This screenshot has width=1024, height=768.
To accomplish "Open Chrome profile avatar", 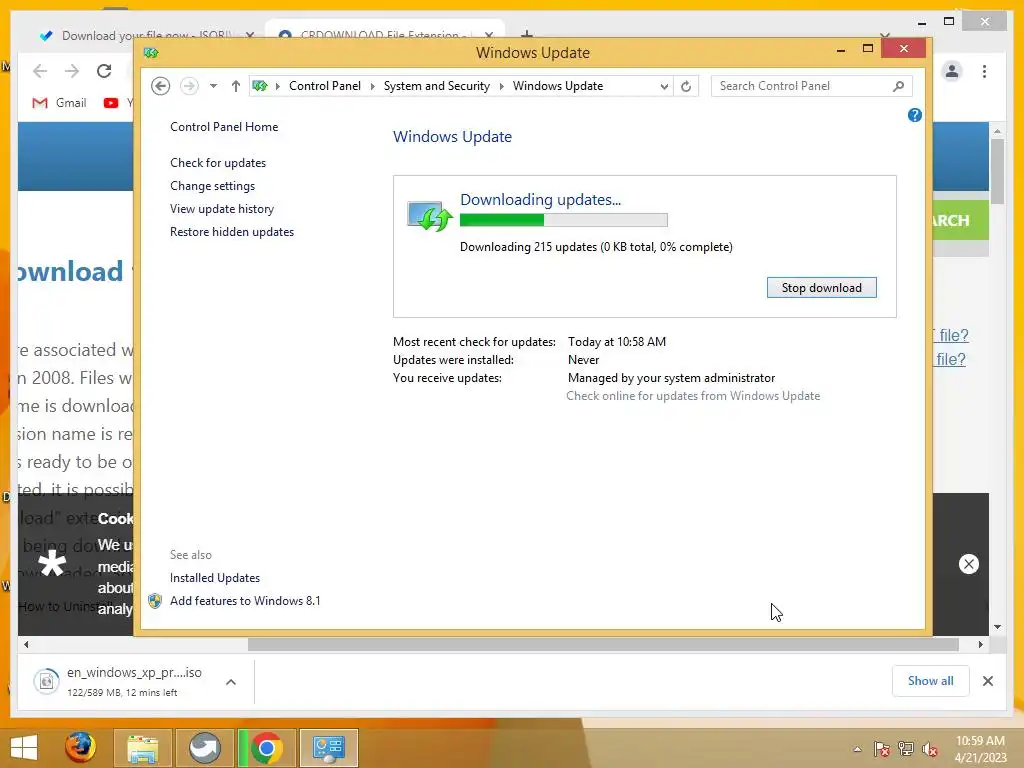I will point(952,71).
